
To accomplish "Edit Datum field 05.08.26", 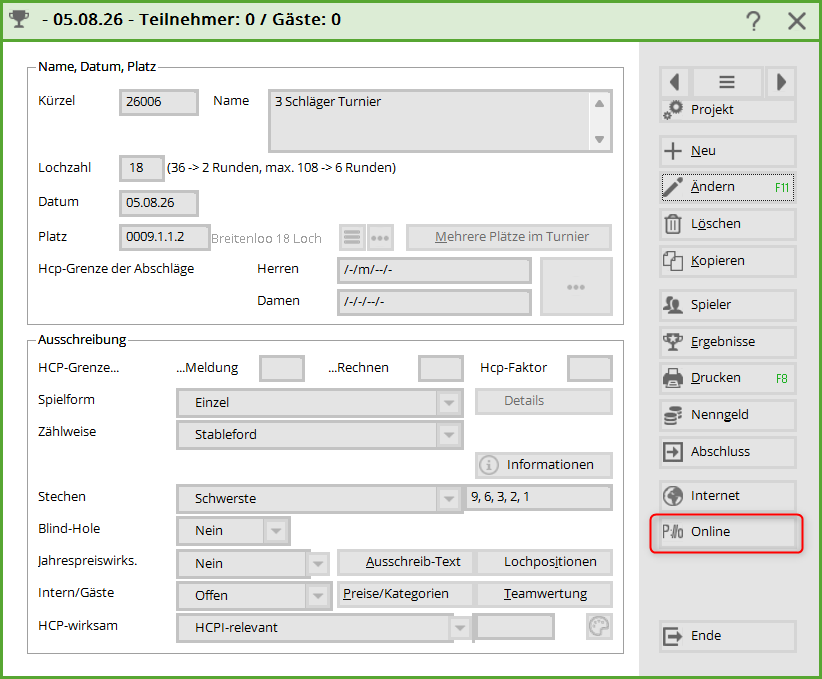I will (158, 203).
